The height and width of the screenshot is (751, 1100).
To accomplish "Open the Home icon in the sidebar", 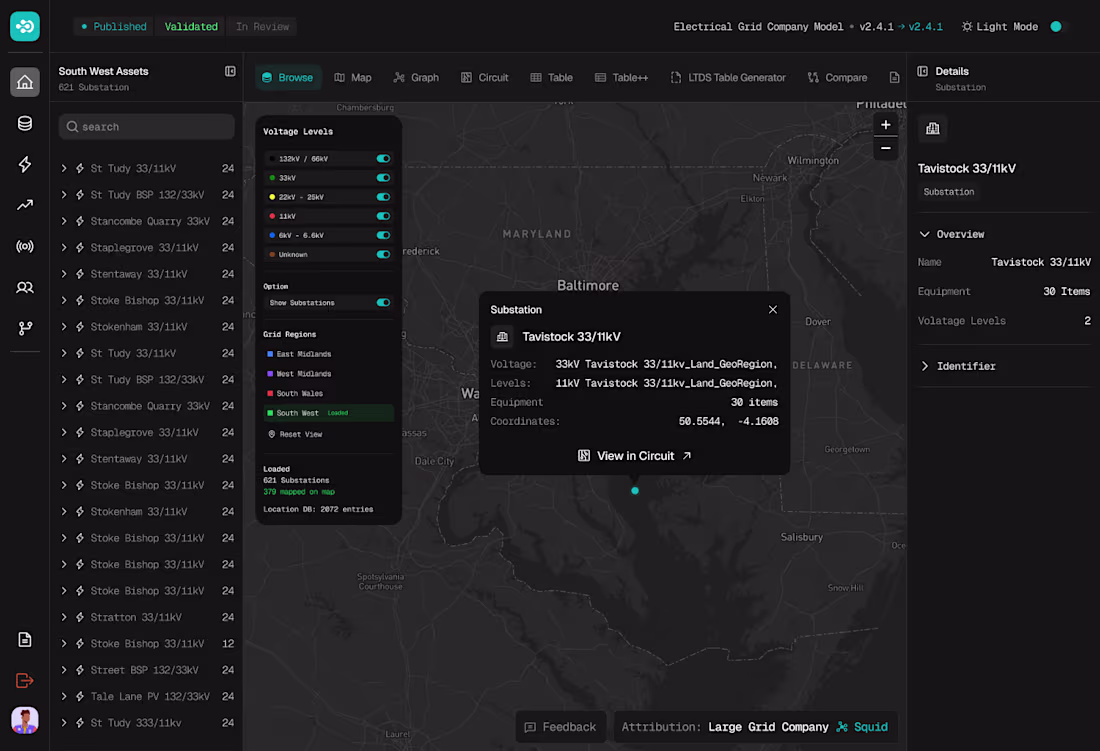I will point(25,82).
